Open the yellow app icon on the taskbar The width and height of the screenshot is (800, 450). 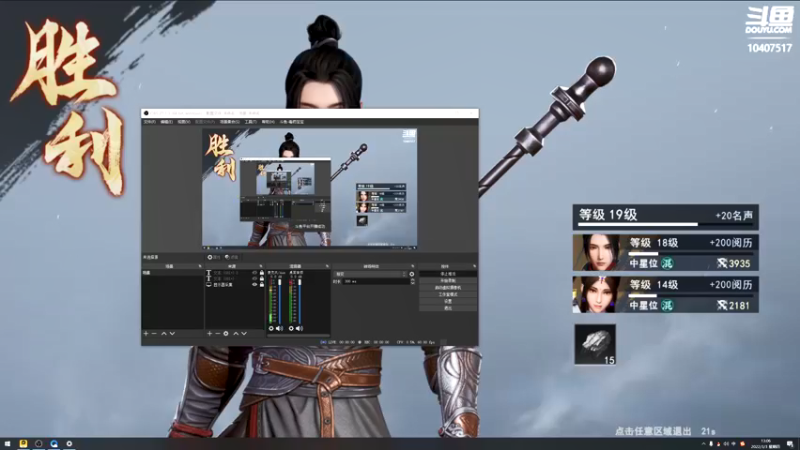[x=23, y=444]
